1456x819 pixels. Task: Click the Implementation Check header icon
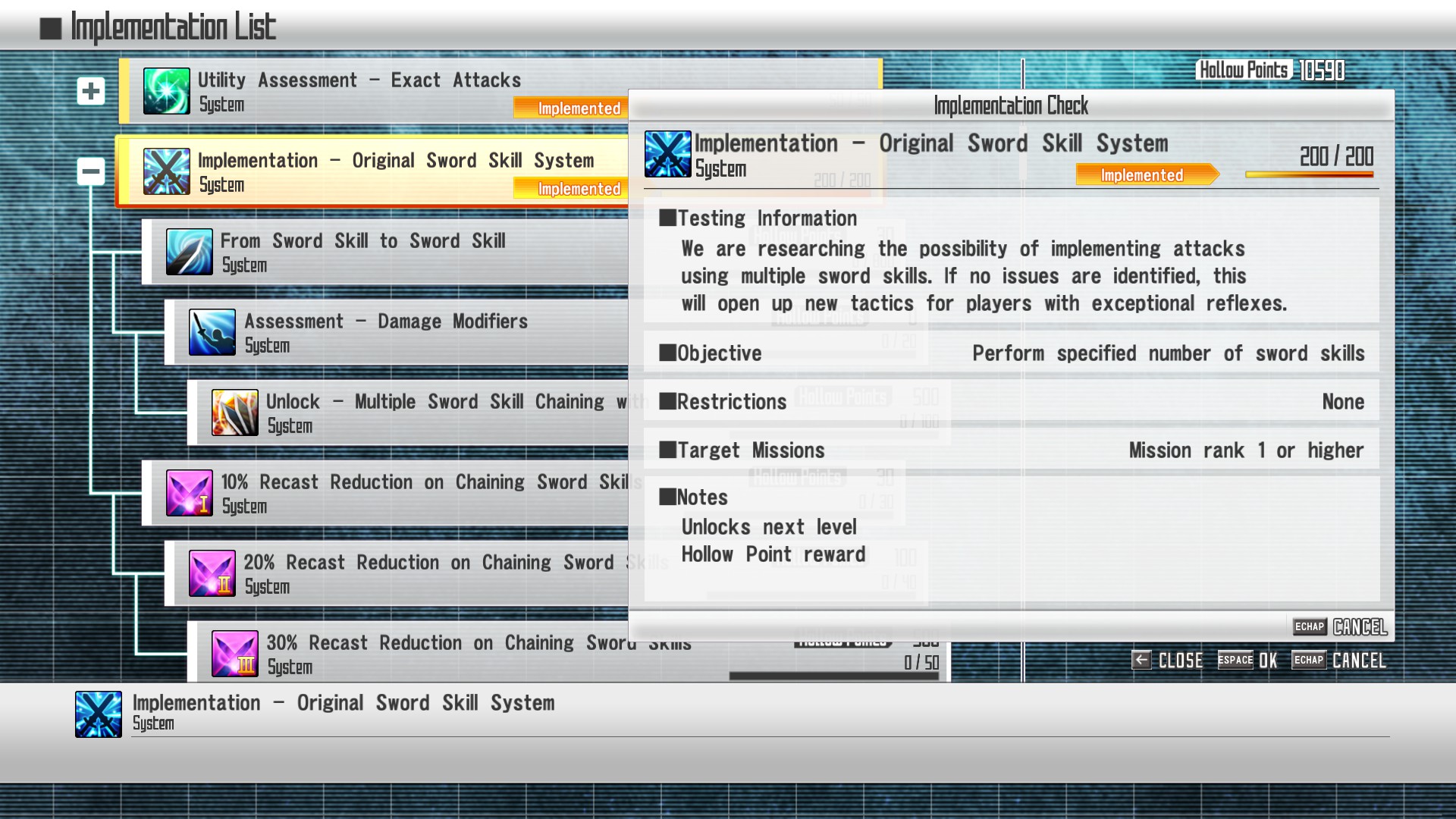[667, 154]
